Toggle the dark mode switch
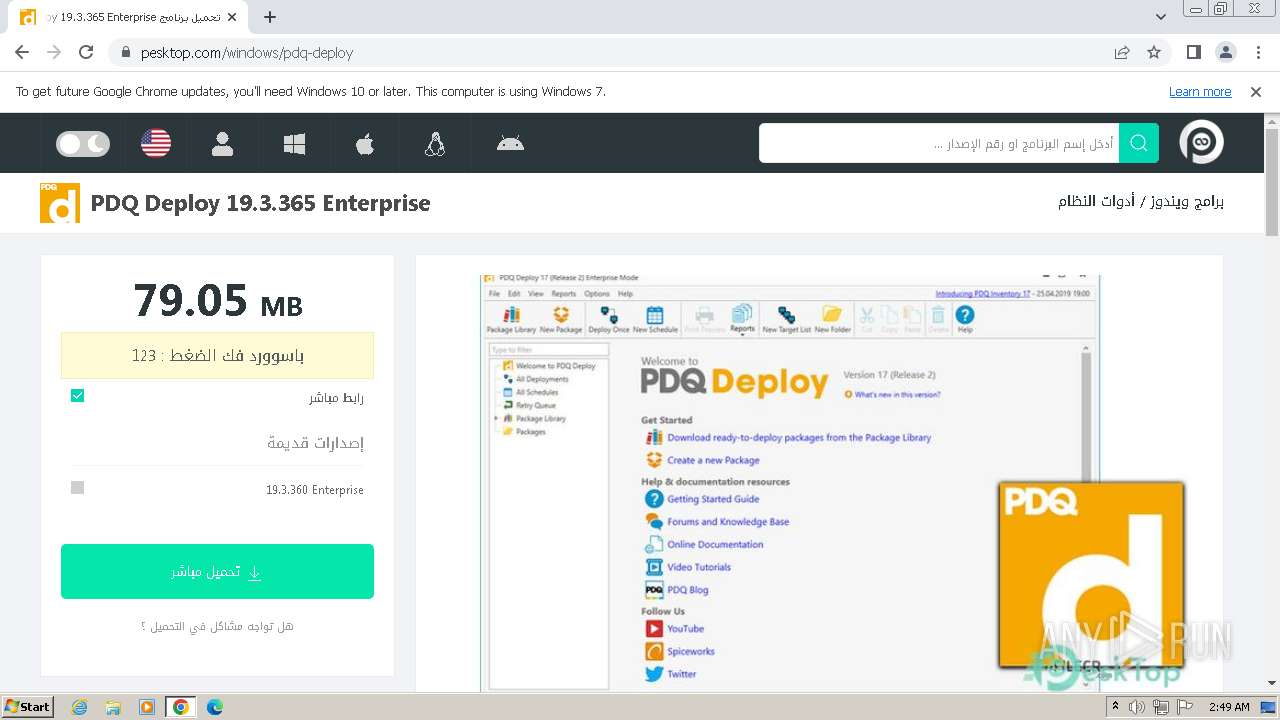The width and height of the screenshot is (1280, 720). tap(83, 144)
